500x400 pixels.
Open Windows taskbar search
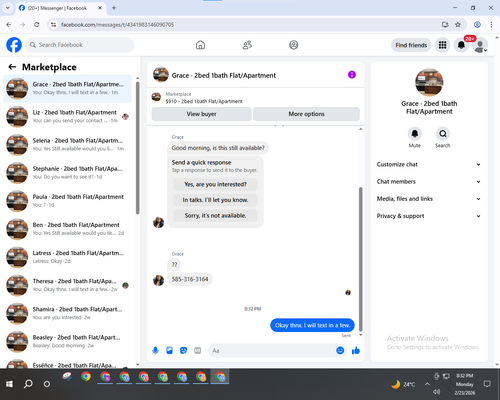(x=28, y=384)
